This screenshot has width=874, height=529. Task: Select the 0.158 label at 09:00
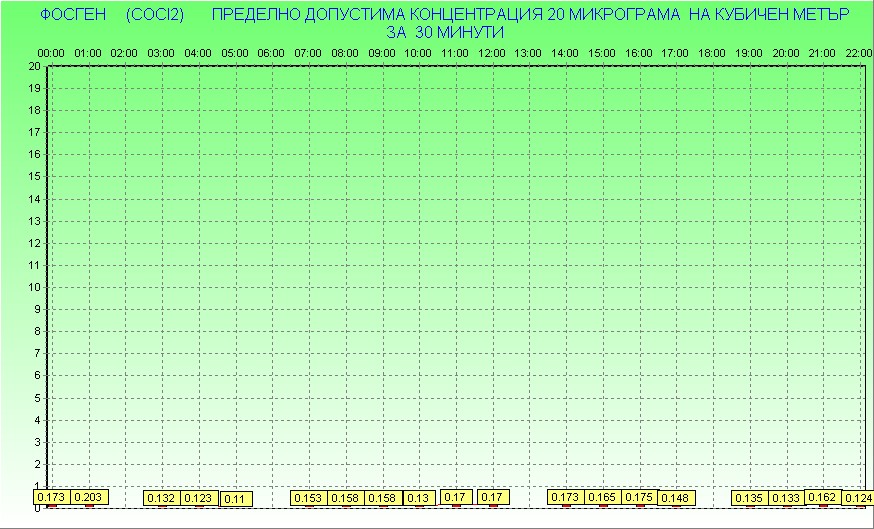point(382,498)
